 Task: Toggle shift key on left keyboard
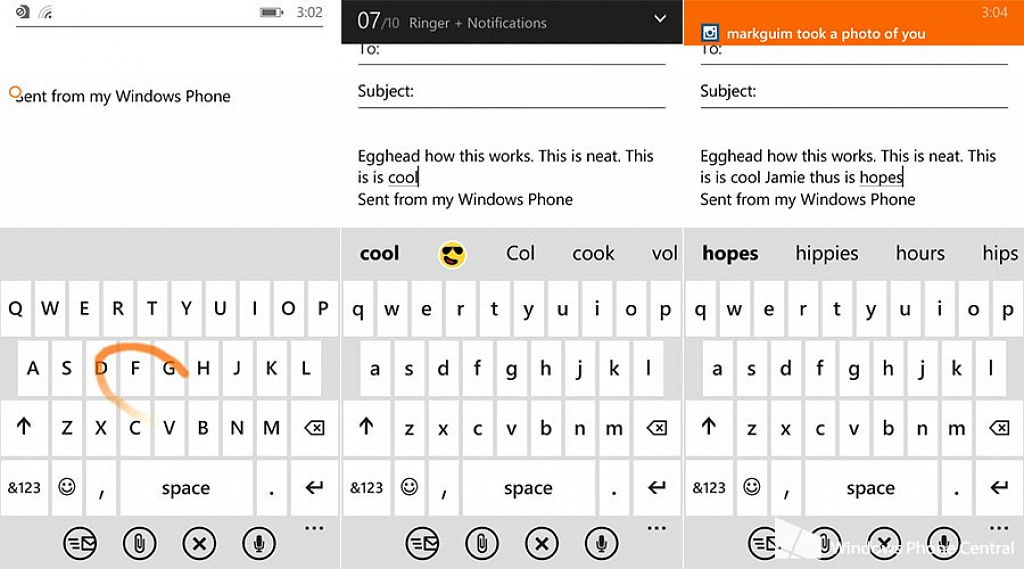24,428
